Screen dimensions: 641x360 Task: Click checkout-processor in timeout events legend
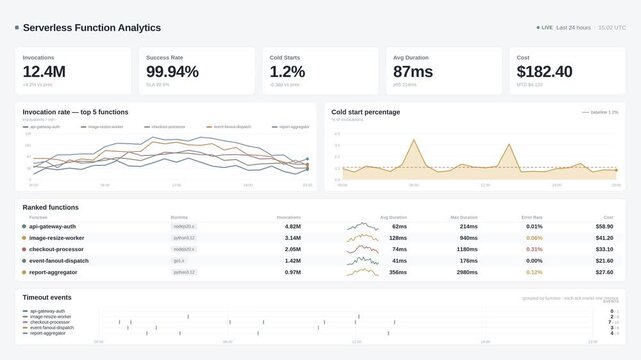[x=47, y=322]
